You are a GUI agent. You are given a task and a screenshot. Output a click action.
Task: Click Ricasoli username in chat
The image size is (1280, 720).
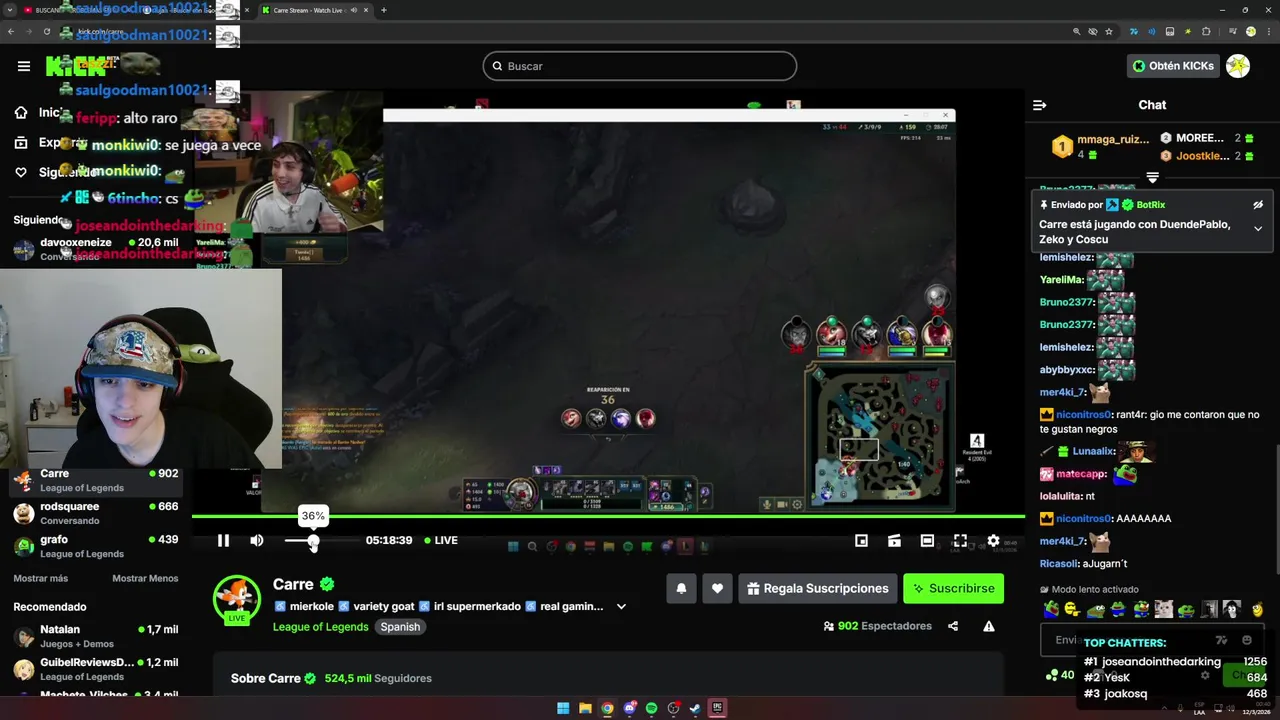(1059, 564)
